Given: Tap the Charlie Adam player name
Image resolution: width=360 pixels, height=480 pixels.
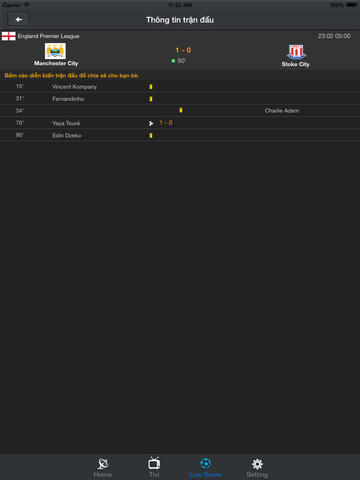Looking at the screenshot, I should [282, 111].
